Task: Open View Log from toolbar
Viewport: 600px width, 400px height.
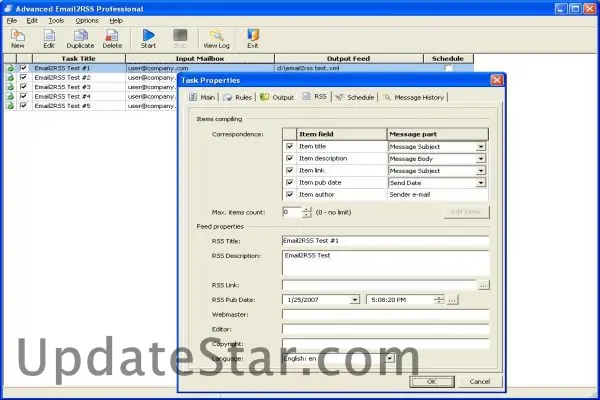Action: click(x=216, y=39)
